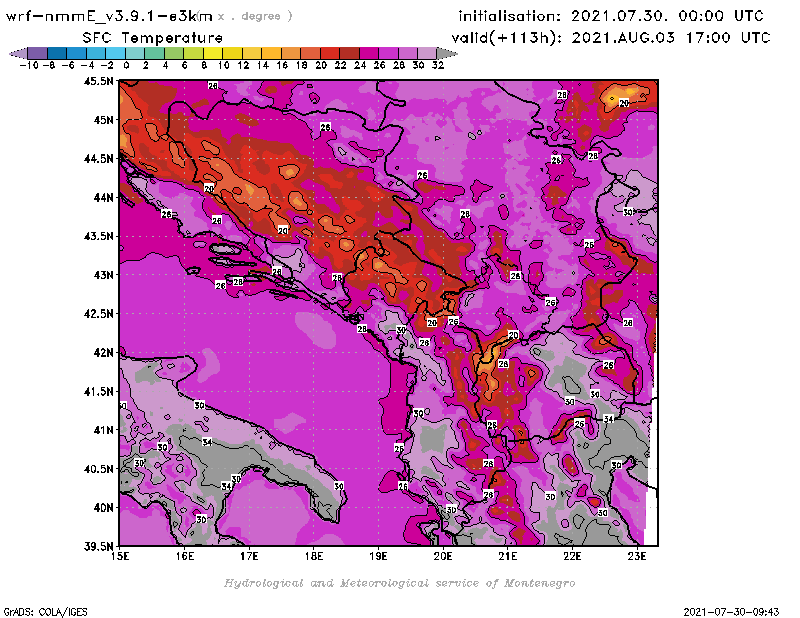Click the magenta swatch between 24 and 26

coord(369,53)
